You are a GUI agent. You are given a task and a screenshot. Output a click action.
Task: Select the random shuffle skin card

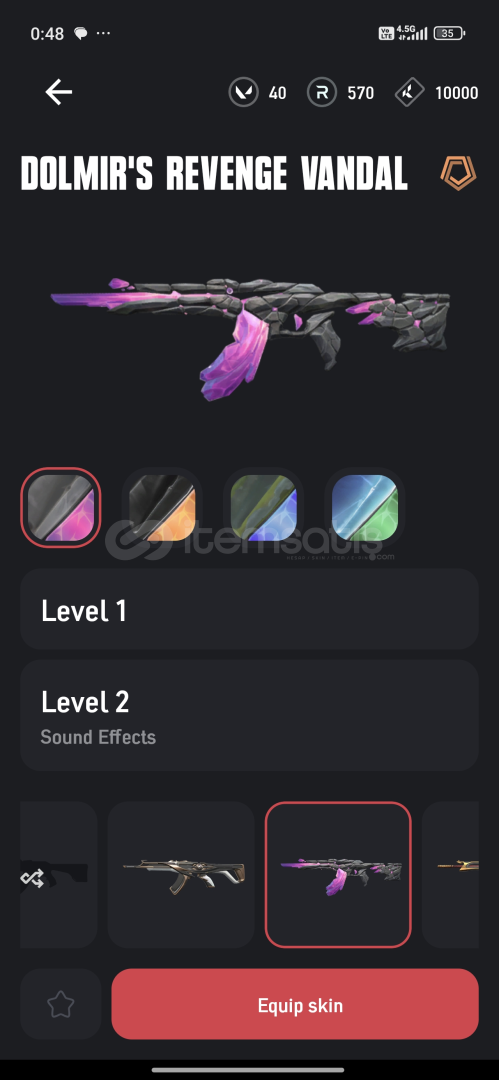pos(59,875)
